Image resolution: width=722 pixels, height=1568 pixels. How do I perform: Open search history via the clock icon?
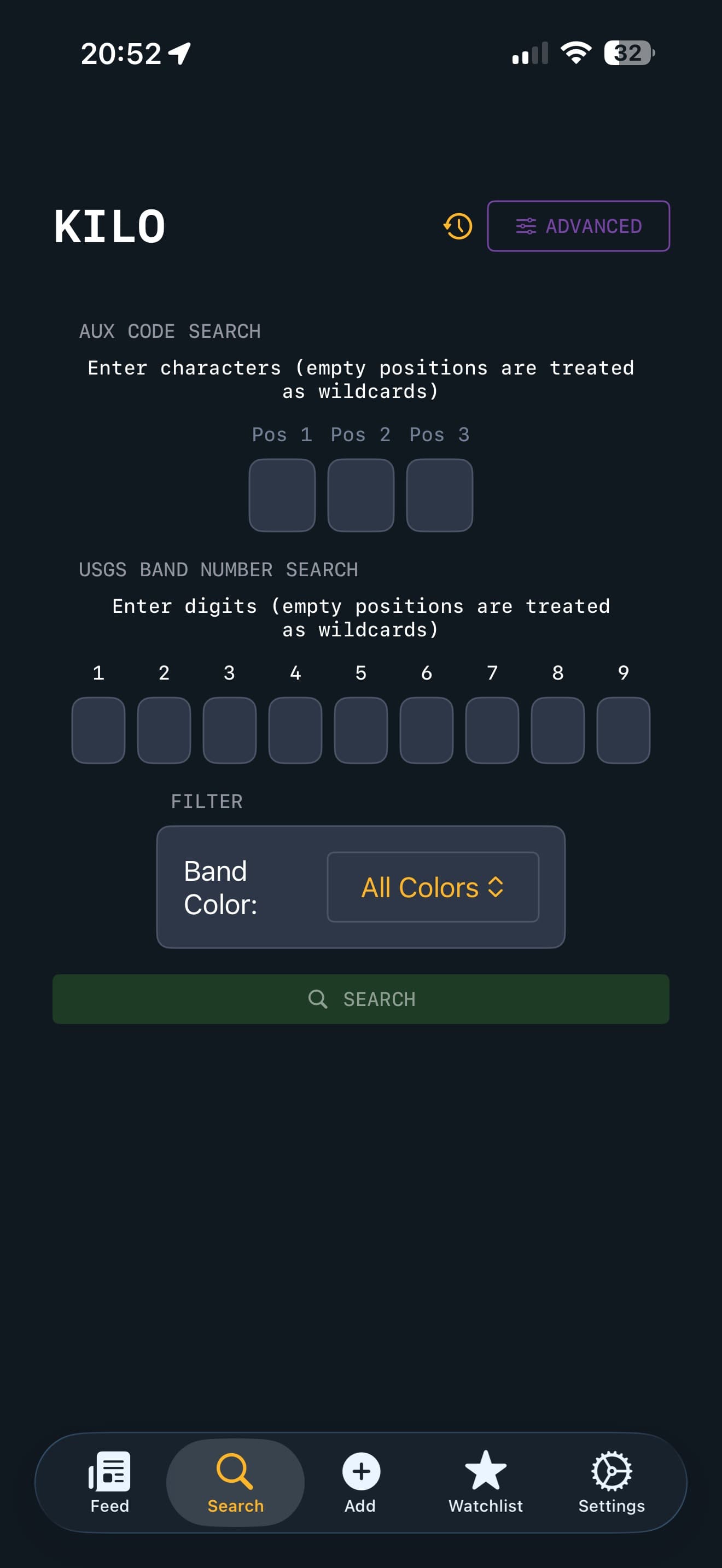click(457, 226)
